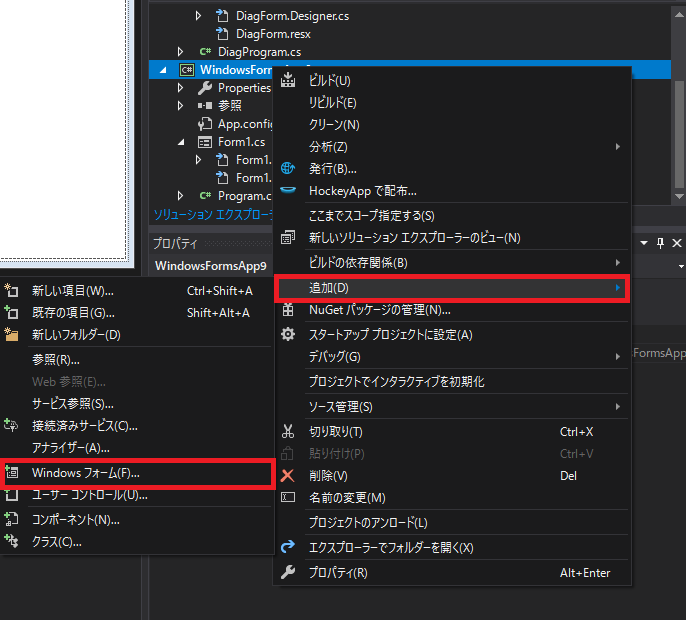Click the Windows Form icon in submenu
Image resolution: width=686 pixels, height=620 pixels.
pos(12,473)
